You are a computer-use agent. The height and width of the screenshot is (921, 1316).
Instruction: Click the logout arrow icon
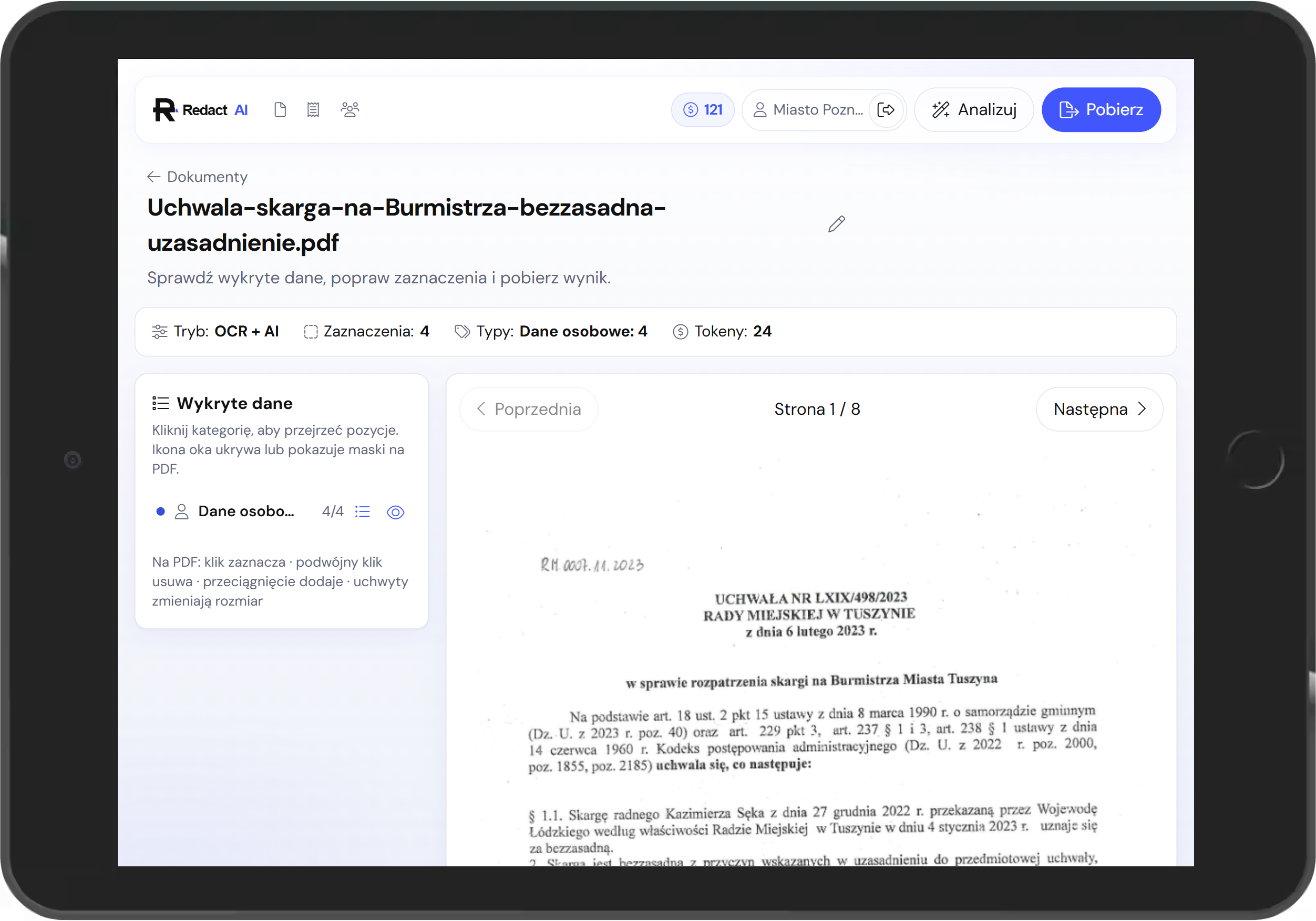pyautogui.click(x=886, y=109)
